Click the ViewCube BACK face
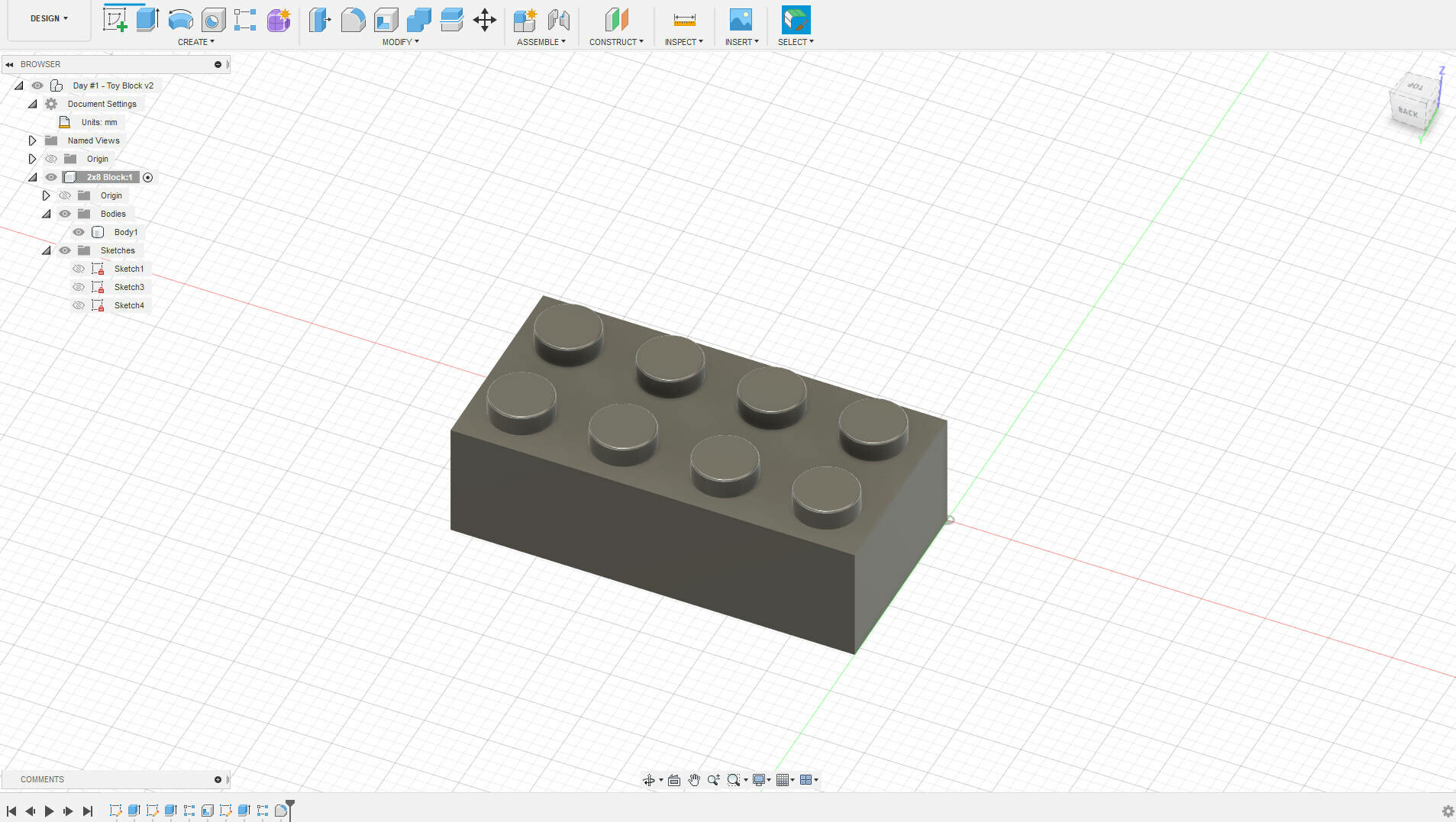 (1407, 113)
